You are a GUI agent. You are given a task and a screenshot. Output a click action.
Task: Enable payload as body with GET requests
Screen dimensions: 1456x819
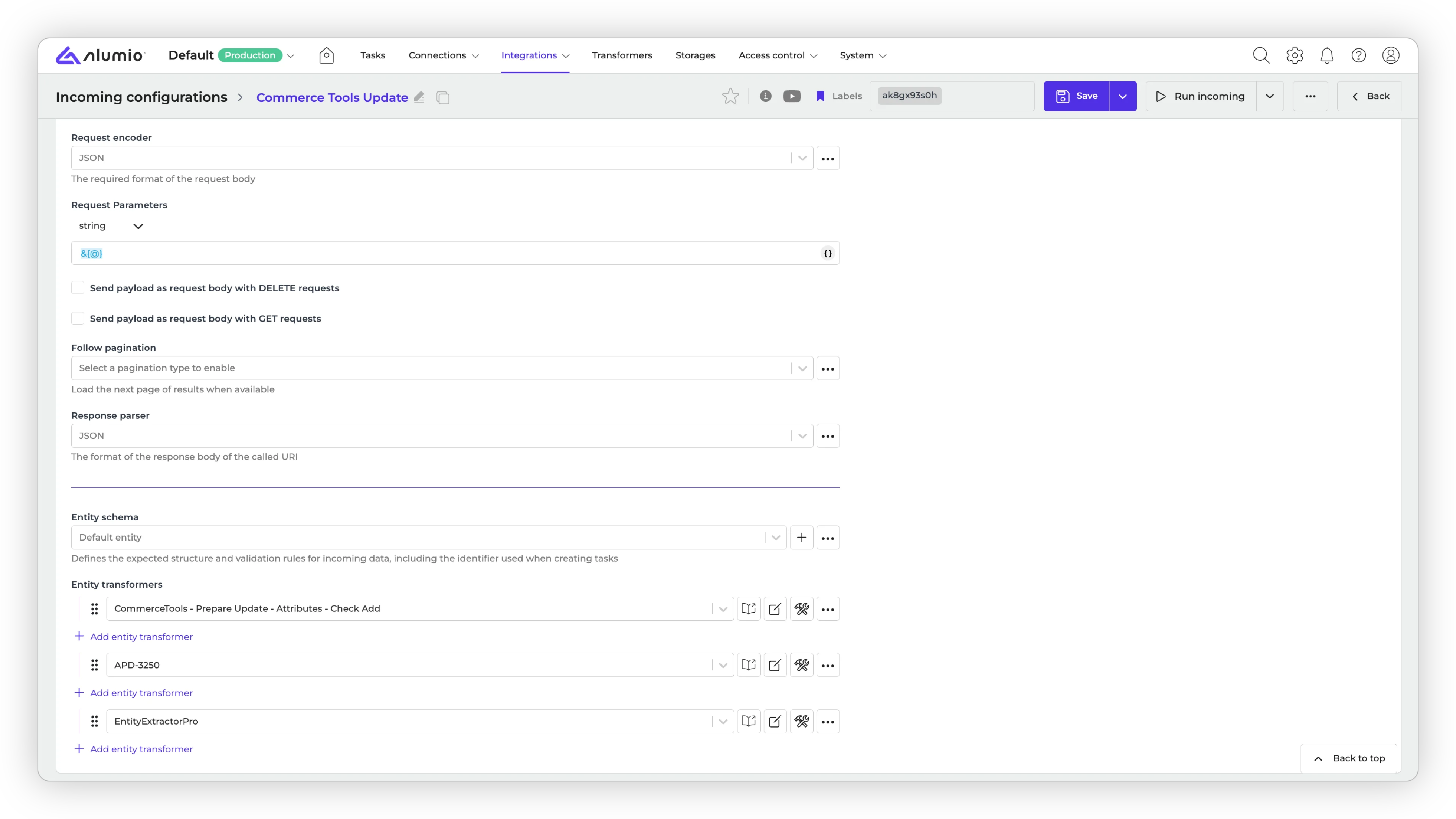[77, 318]
